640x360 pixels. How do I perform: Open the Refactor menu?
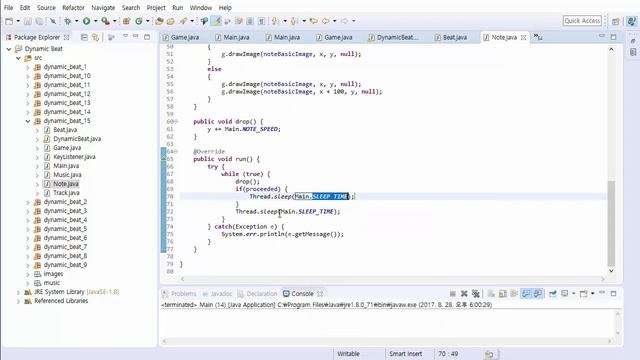pyautogui.click(x=73, y=7)
